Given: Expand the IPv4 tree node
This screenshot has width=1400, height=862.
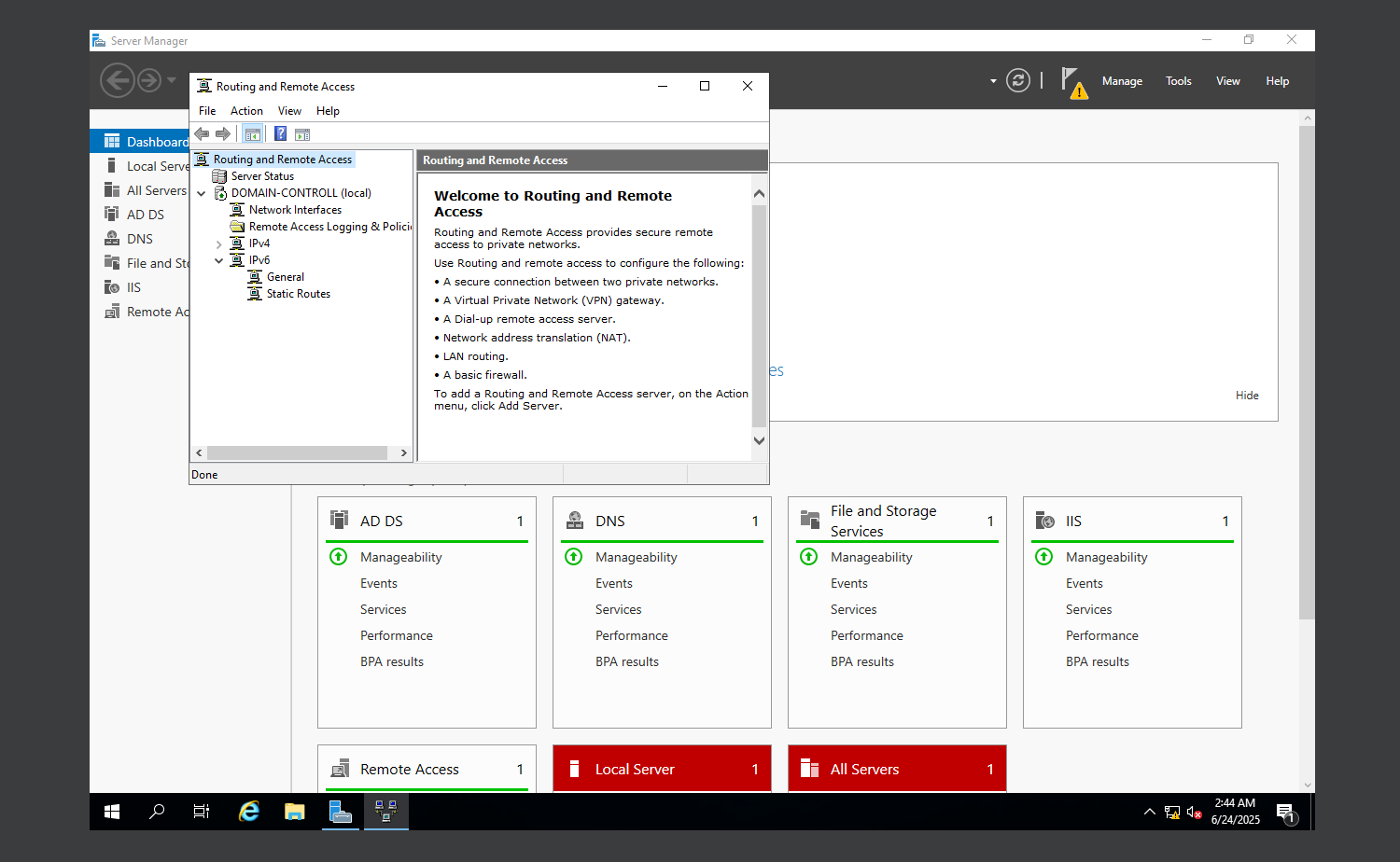Looking at the screenshot, I should 219,244.
